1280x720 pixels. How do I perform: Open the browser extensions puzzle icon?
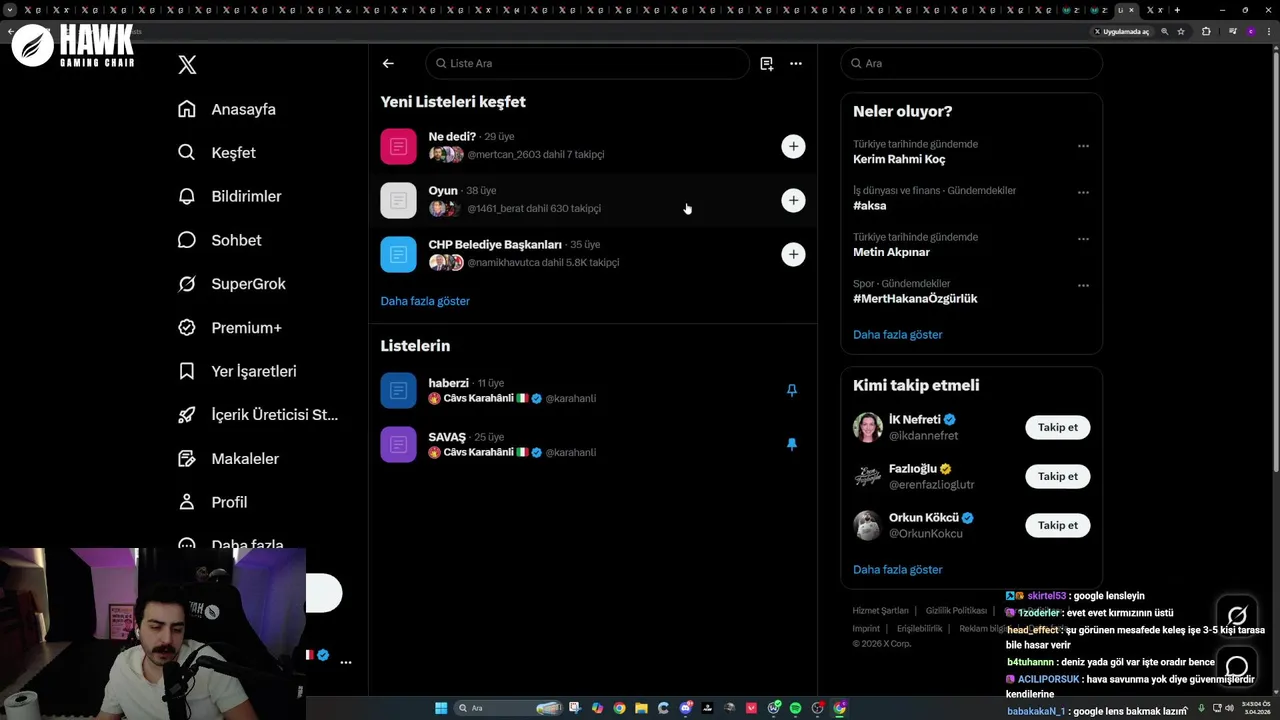(1206, 32)
